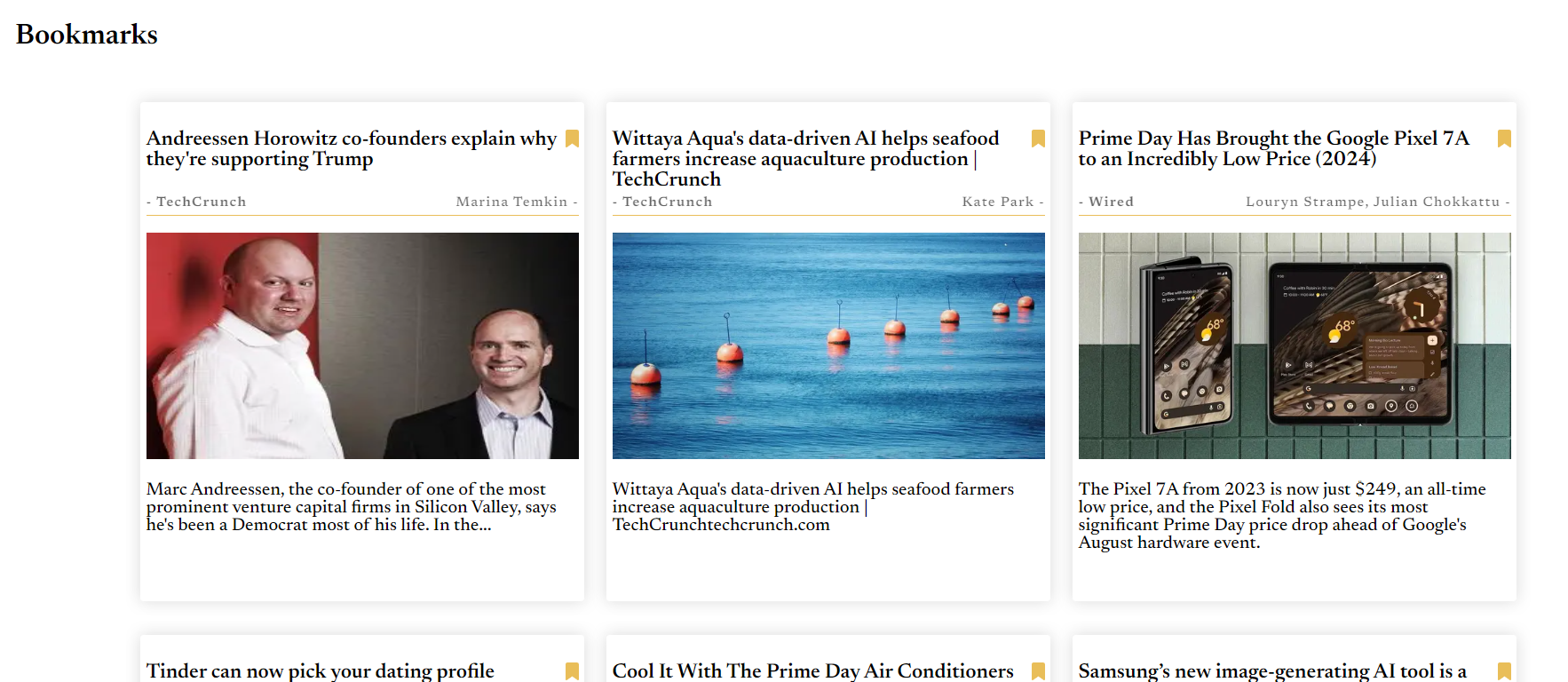The image size is (1568, 682).
Task: Toggle bookmark on Tinder dating profile article
Action: (572, 671)
